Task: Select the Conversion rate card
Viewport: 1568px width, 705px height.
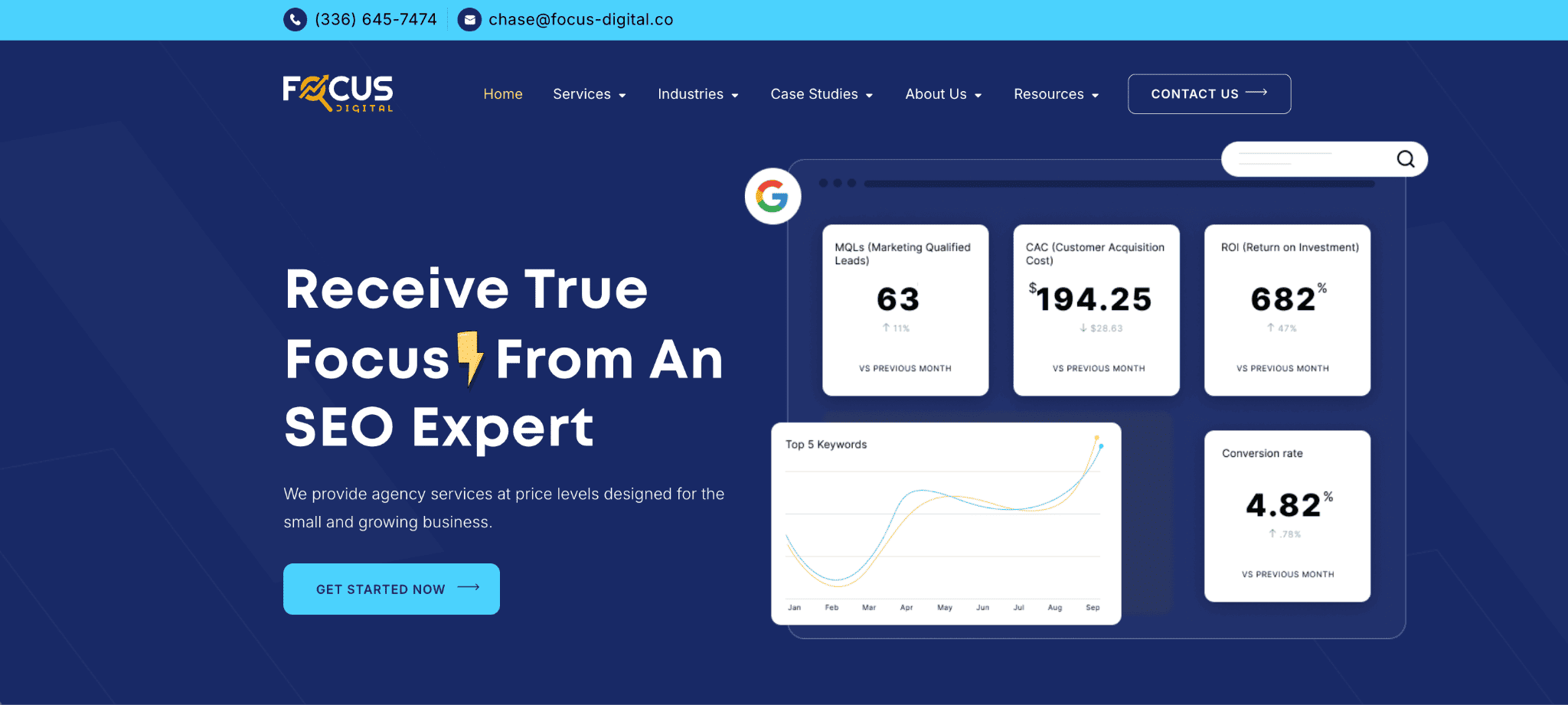Action: (x=1288, y=516)
